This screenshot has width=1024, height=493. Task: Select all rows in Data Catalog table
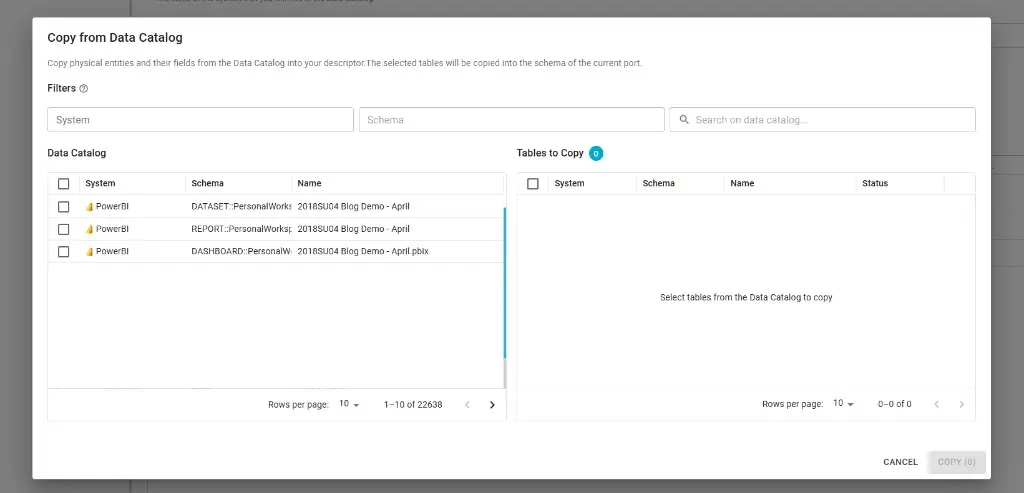(x=63, y=183)
